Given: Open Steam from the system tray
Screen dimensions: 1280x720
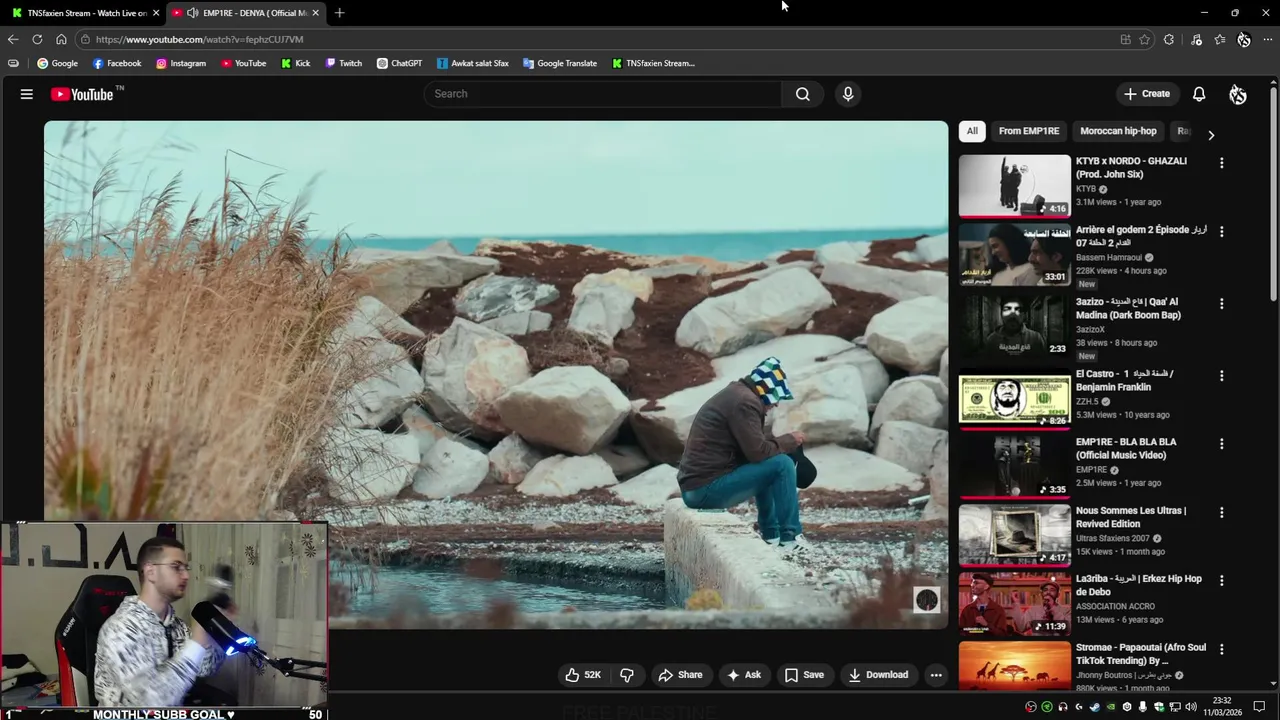Looking at the screenshot, I should point(1094,707).
